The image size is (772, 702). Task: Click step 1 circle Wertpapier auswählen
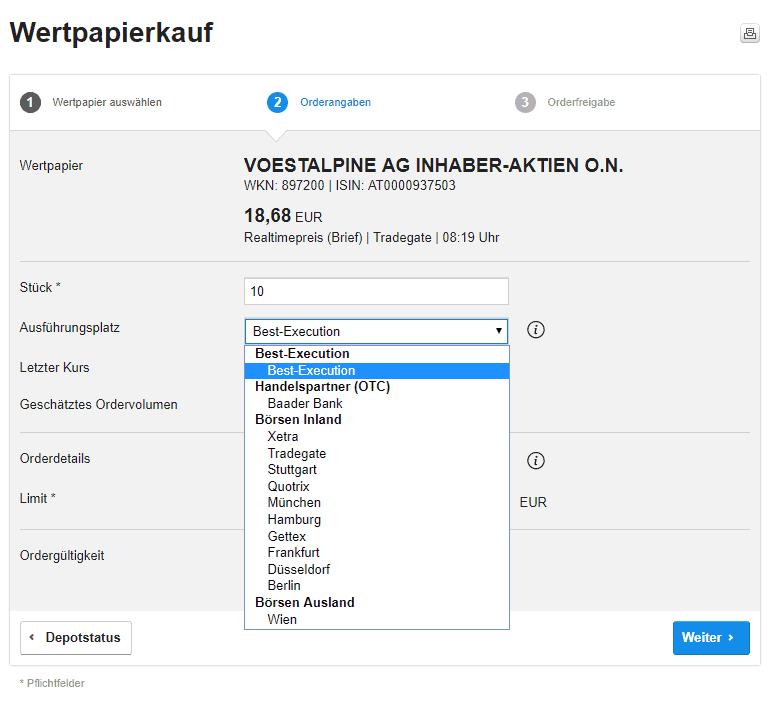(x=30, y=102)
